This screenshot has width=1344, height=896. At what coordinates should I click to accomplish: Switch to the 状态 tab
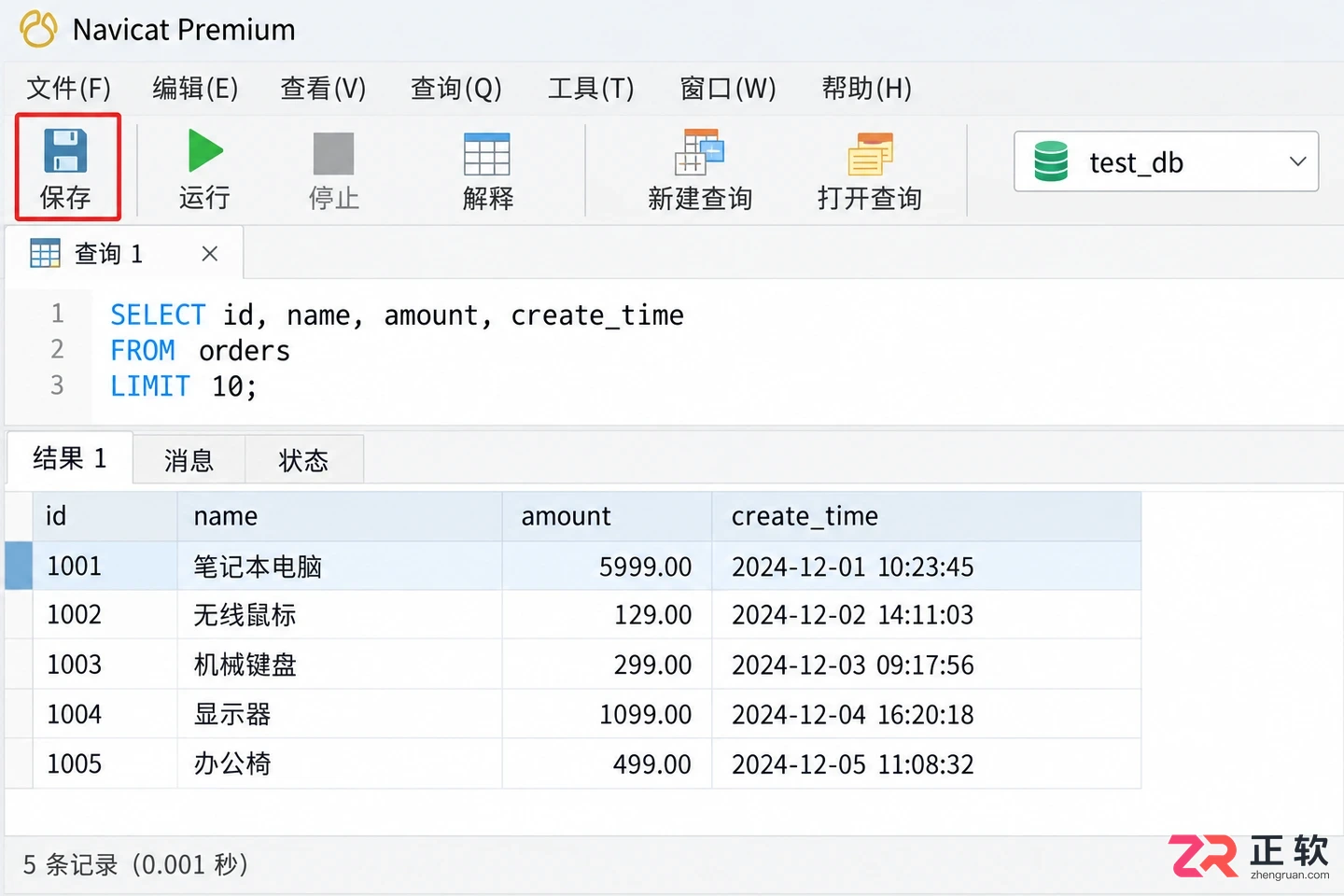303,460
